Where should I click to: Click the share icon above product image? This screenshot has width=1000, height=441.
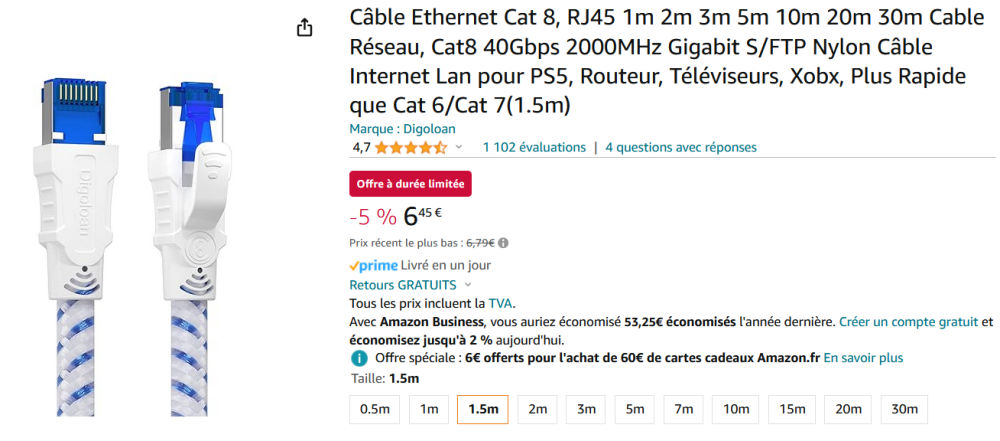click(305, 28)
